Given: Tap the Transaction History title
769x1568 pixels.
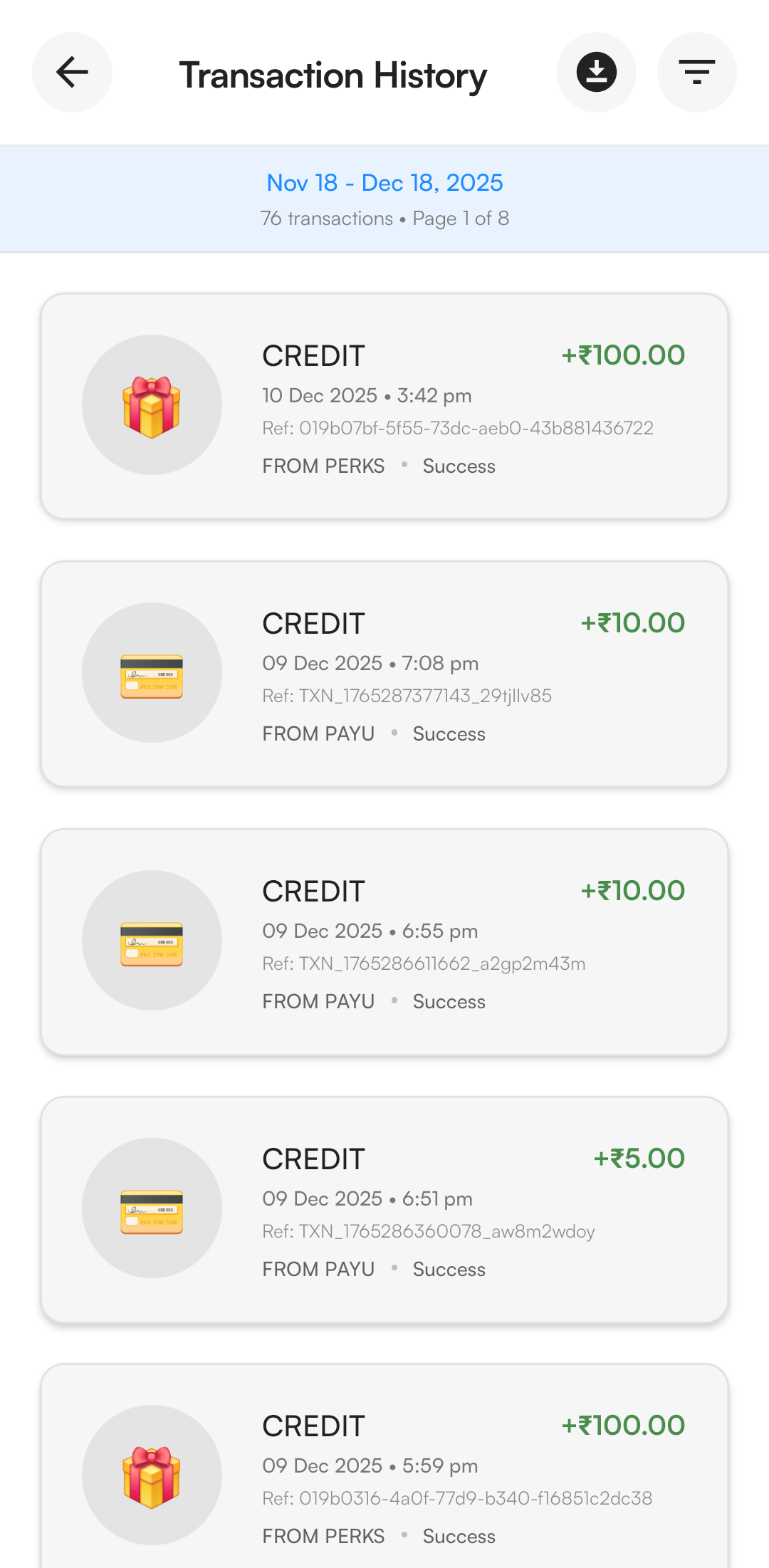Looking at the screenshot, I should coord(333,75).
